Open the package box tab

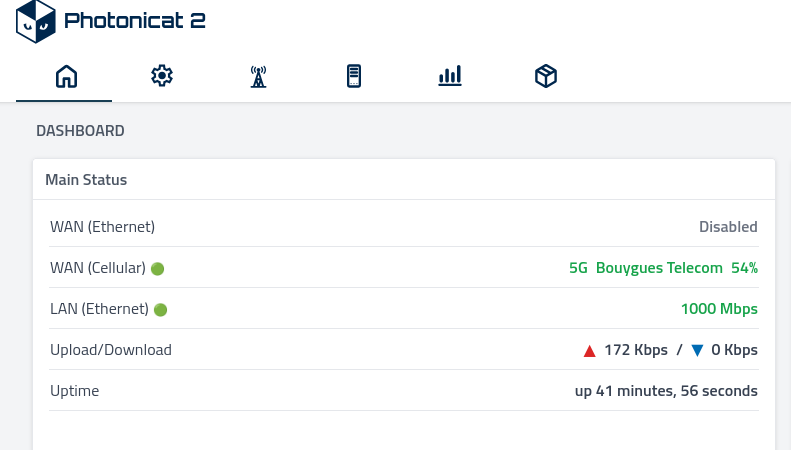coord(545,76)
